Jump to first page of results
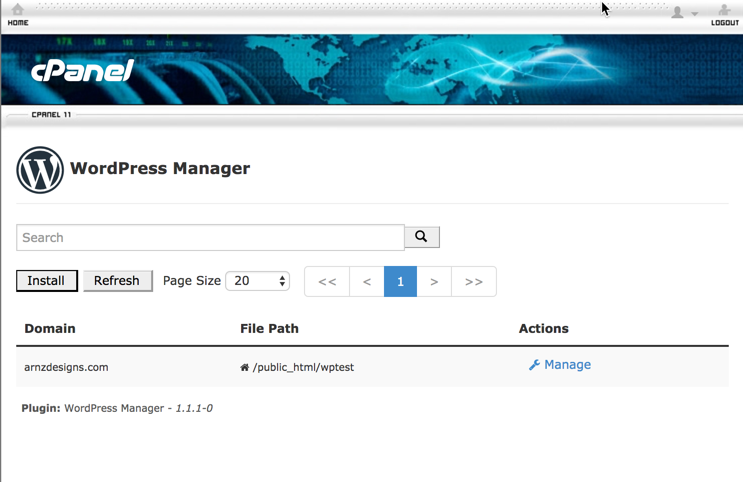This screenshot has height=482, width=743. pos(327,282)
